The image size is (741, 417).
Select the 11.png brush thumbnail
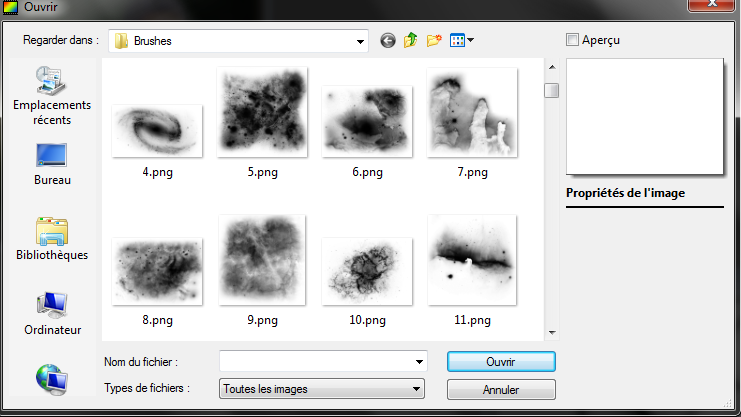(472, 260)
